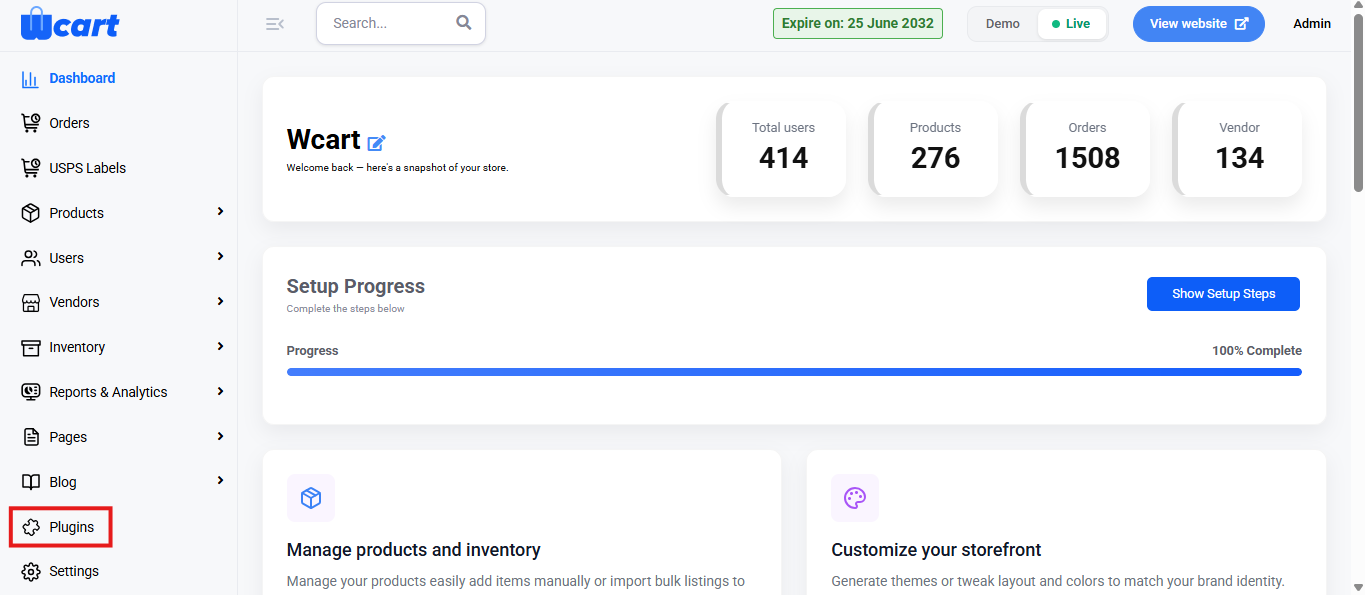Expand the Vendors submenu arrow
Viewport: 1365px width, 595px height.
point(220,301)
